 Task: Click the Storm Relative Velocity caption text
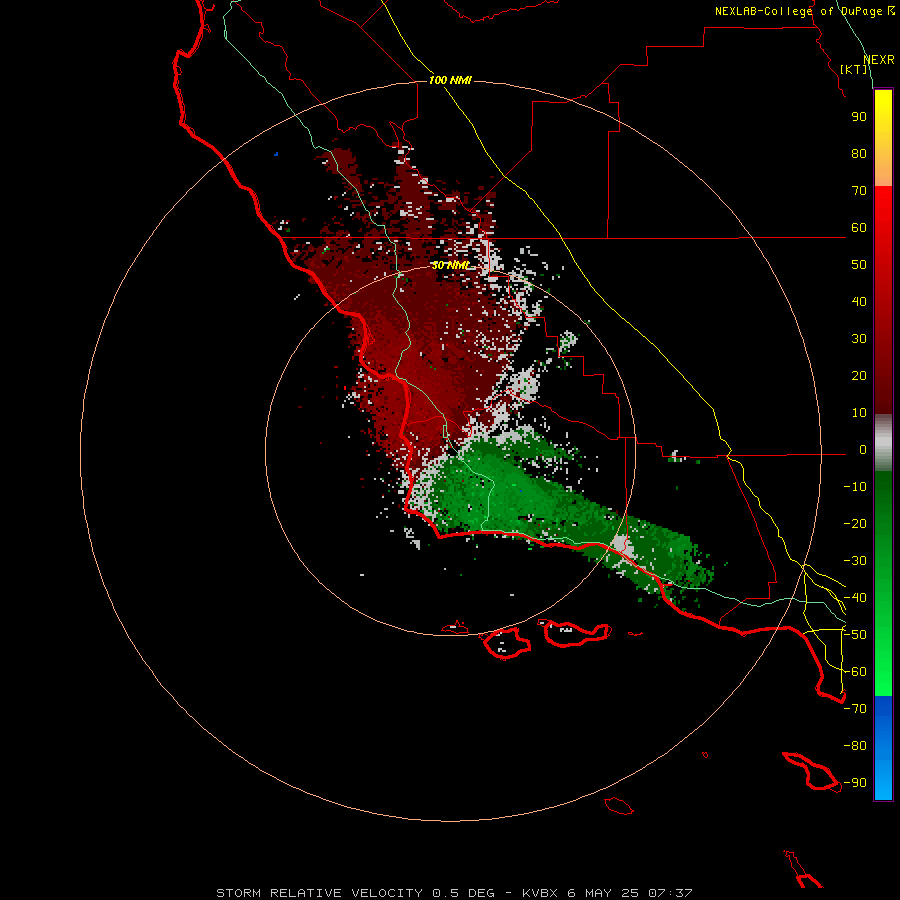(x=455, y=893)
